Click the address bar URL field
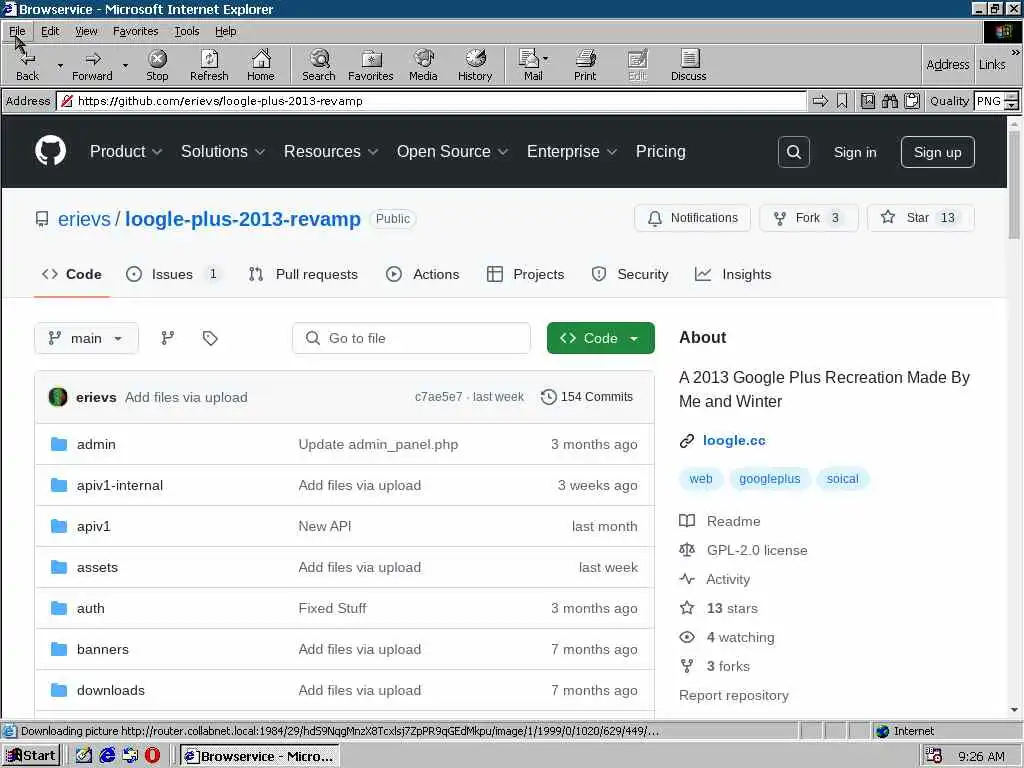 point(431,101)
